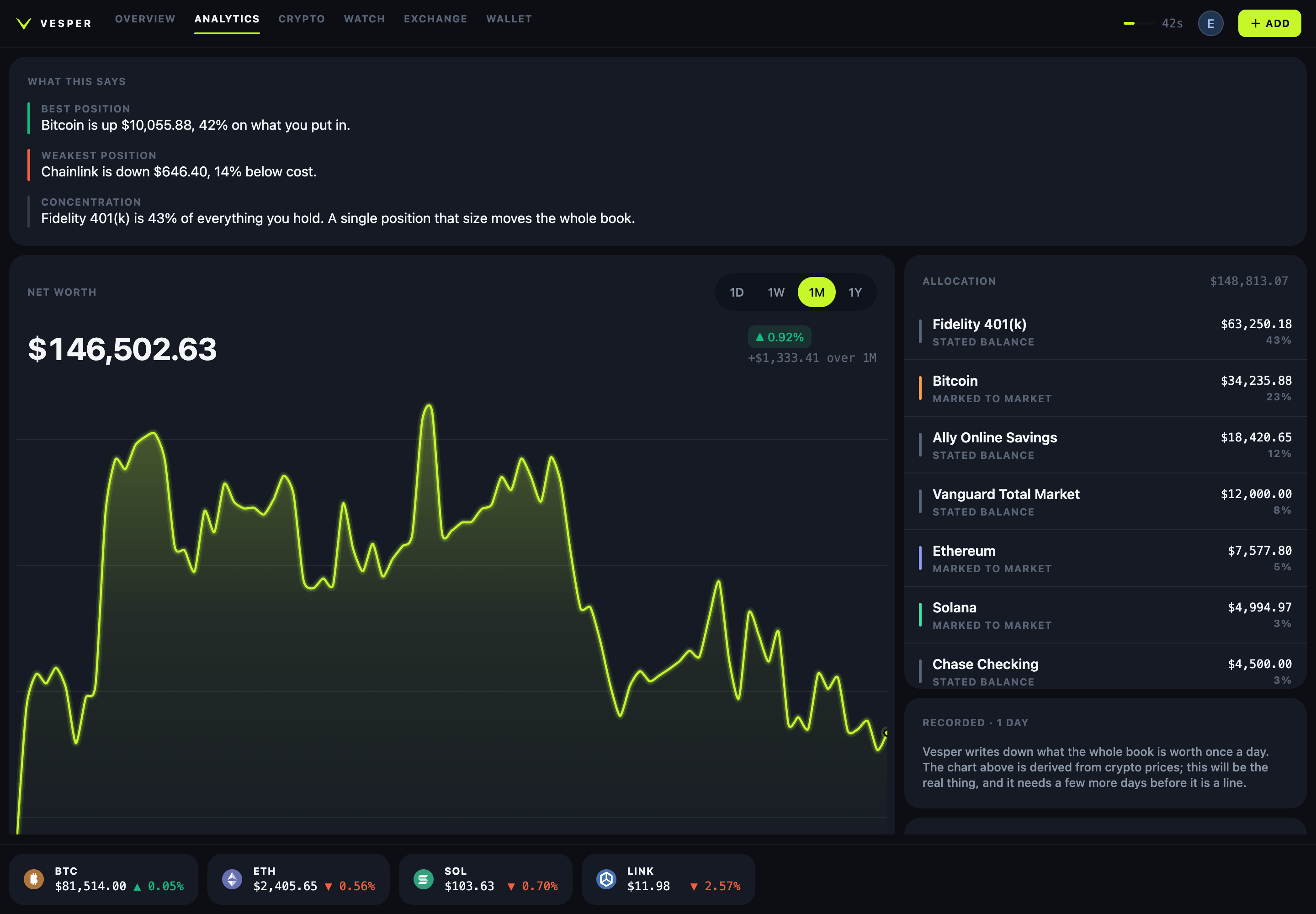Click the green 0.92% change badge

(x=779, y=337)
